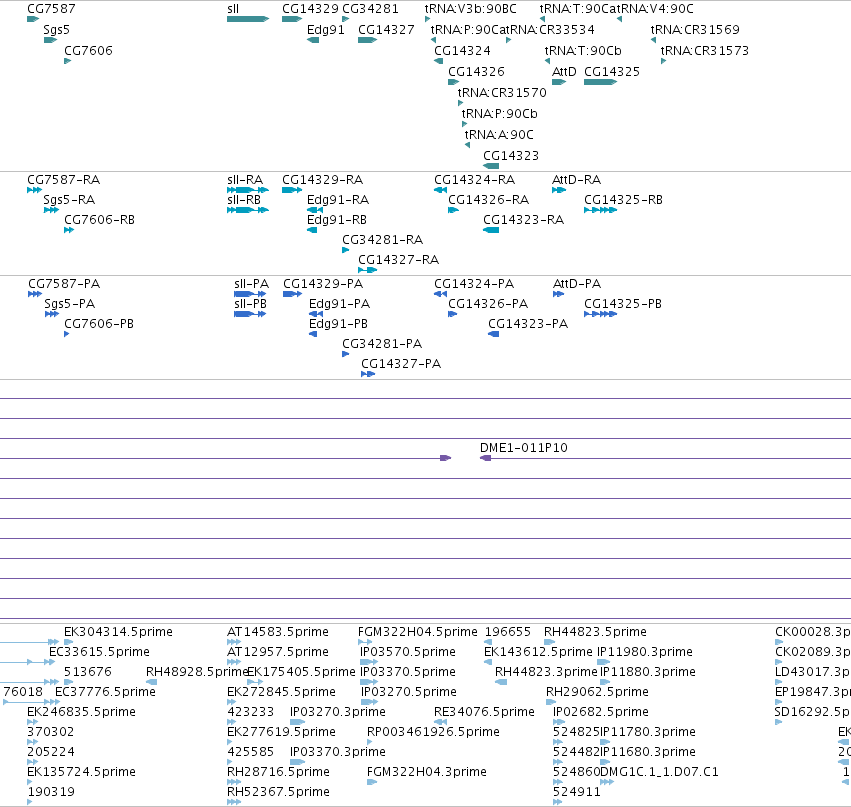This screenshot has height=807, width=851.
Task: Select the sll-RB transcript glyph
Action: 248,210
